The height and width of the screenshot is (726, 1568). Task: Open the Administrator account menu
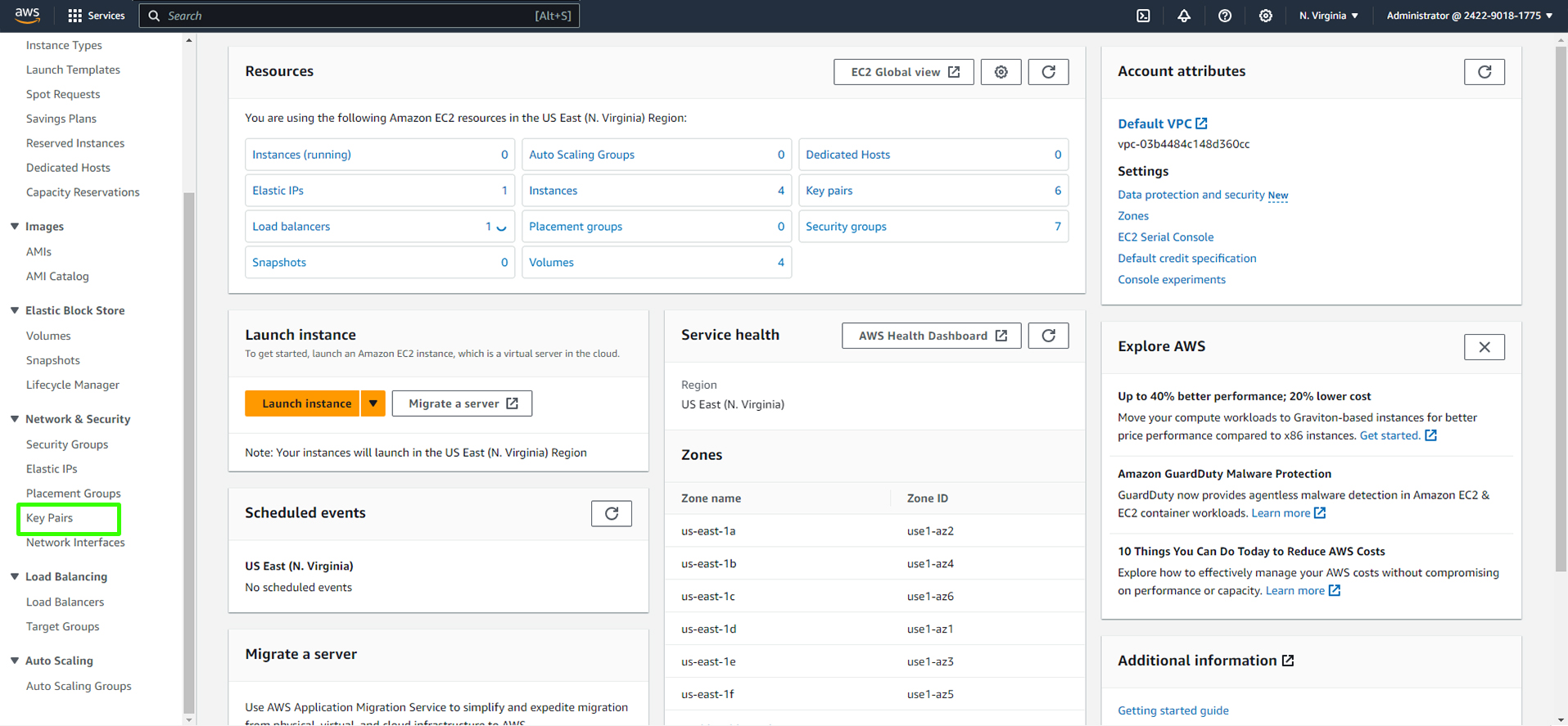[x=1469, y=16]
